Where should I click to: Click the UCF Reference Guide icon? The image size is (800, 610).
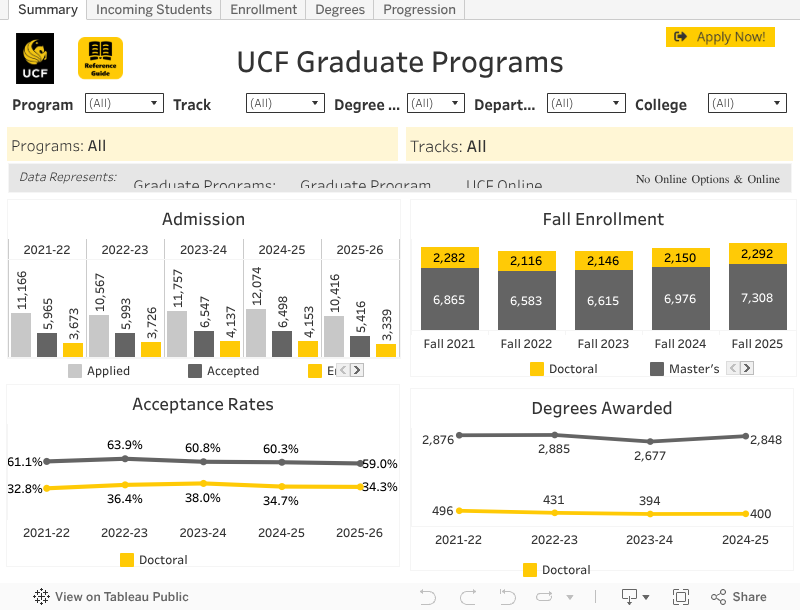[x=99, y=58]
